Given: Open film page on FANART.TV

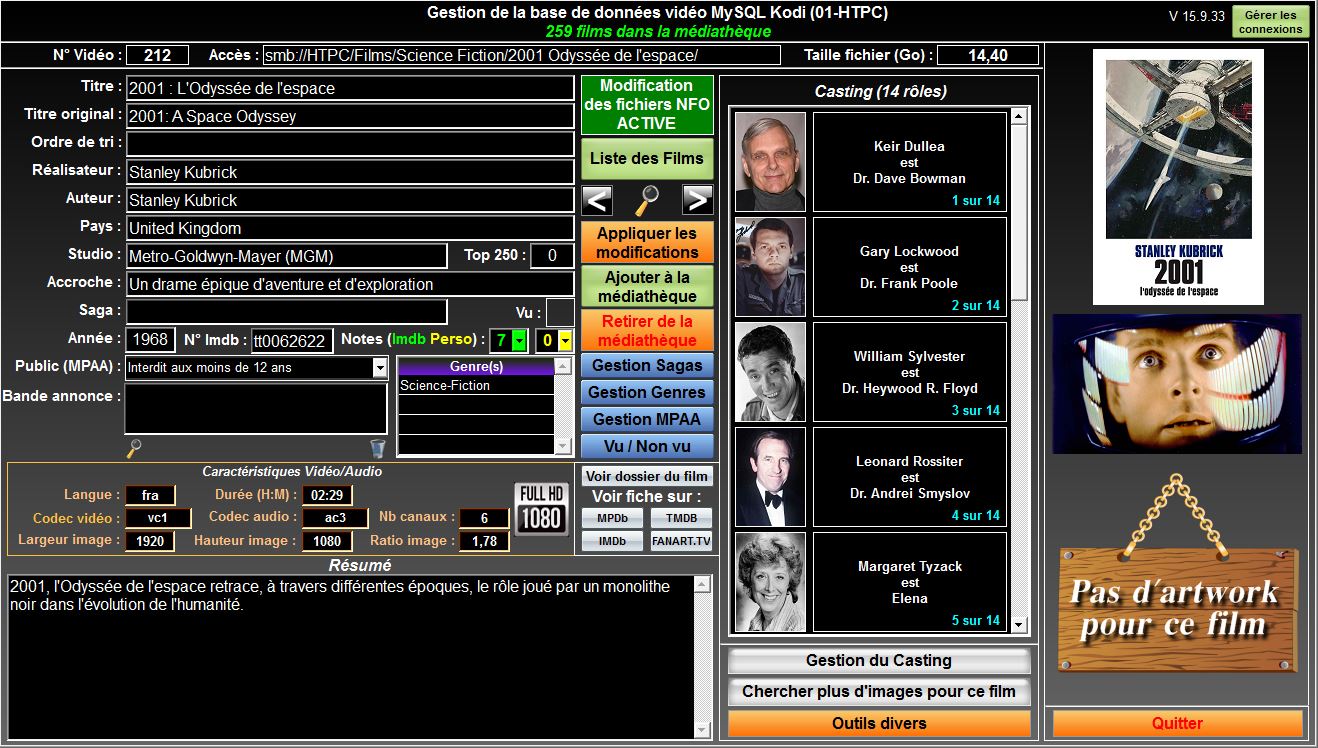Looking at the screenshot, I should (682, 541).
